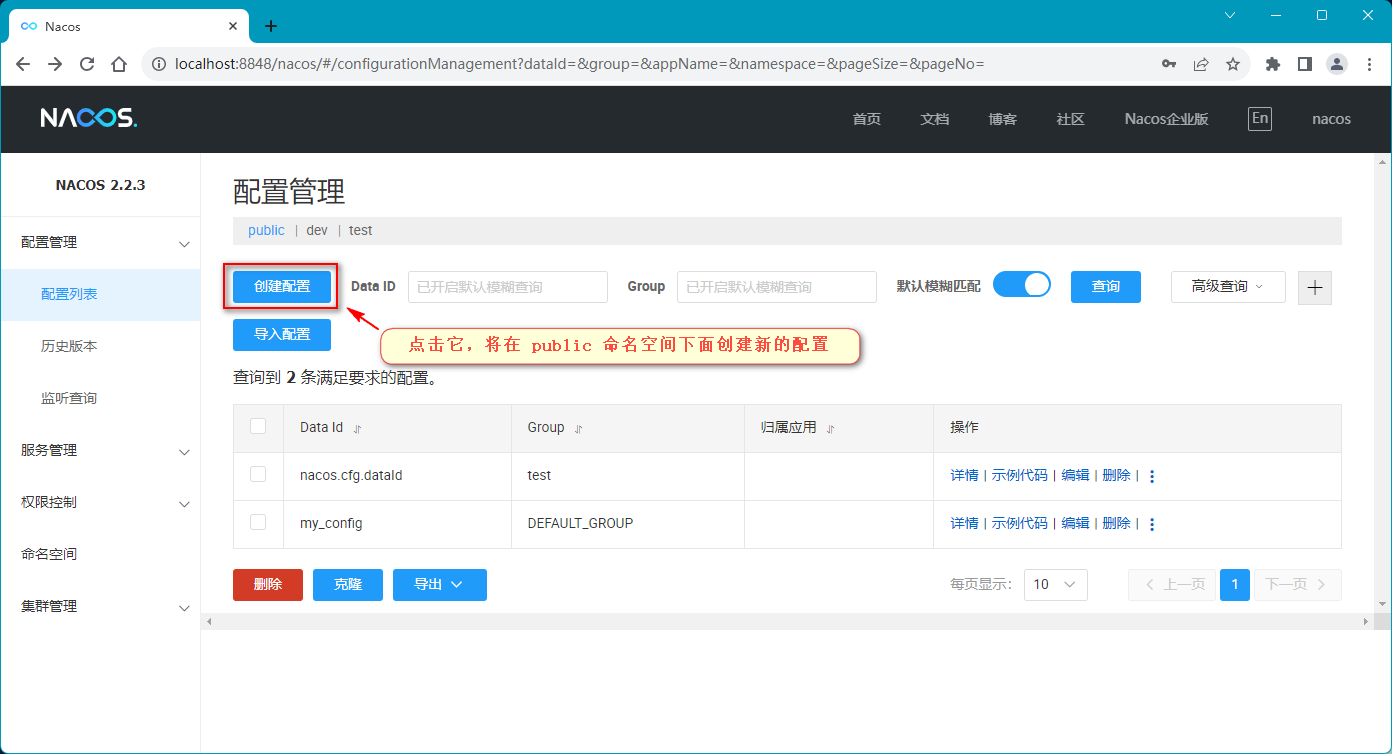Image resolution: width=1392 pixels, height=754 pixels.
Task: Open saved passwords key icon
Action: point(1169,64)
